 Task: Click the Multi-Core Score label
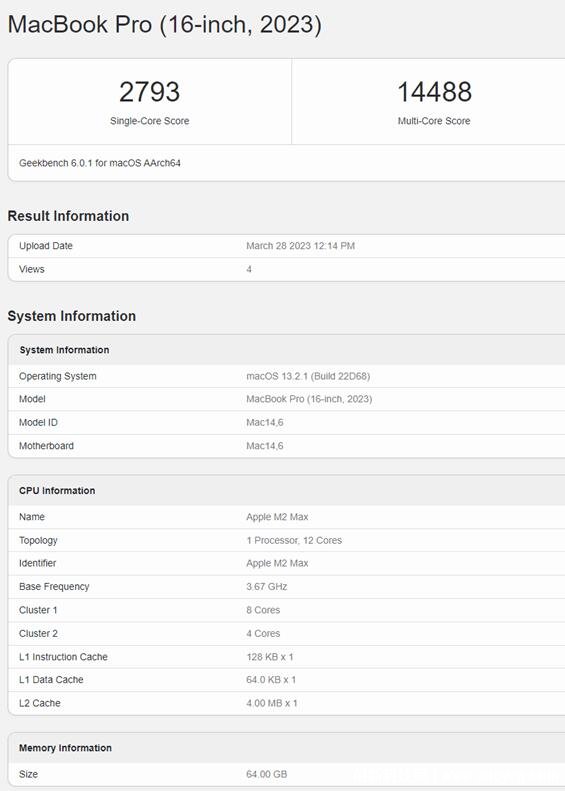pyautogui.click(x=434, y=121)
